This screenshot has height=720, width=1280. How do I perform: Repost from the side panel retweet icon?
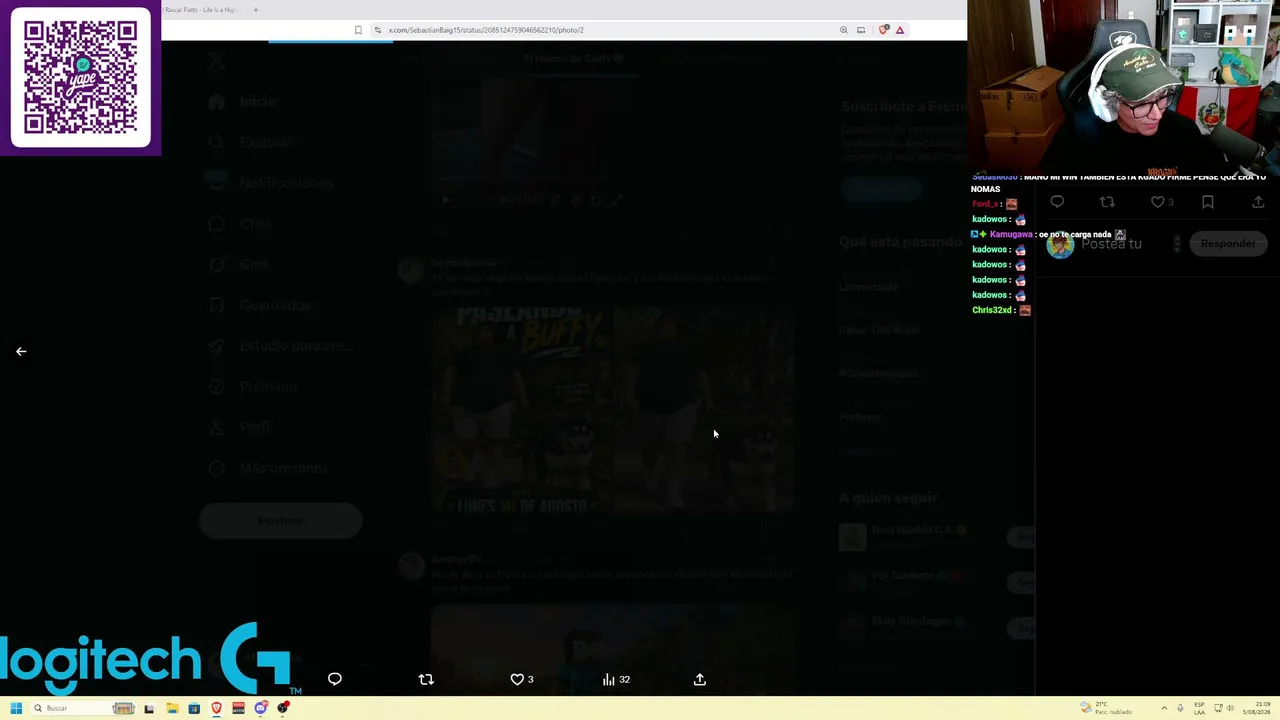click(x=1107, y=202)
